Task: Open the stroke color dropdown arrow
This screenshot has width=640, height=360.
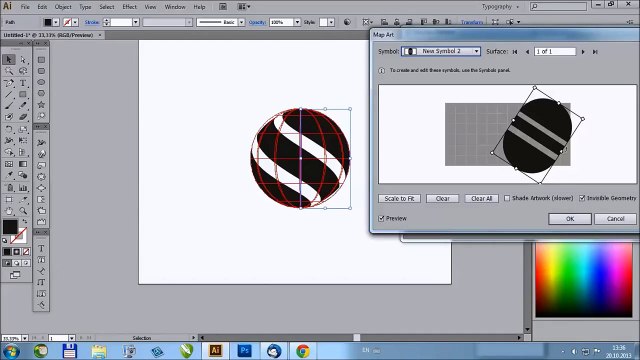Action: pyautogui.click(x=76, y=22)
